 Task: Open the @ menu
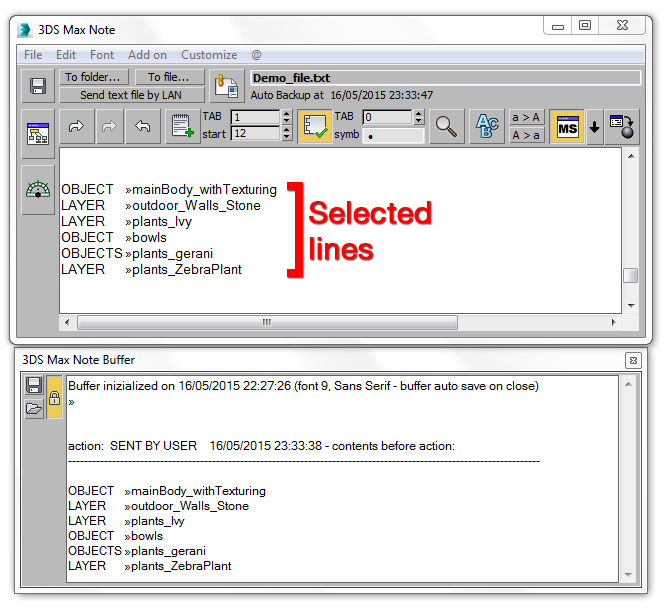(x=256, y=55)
